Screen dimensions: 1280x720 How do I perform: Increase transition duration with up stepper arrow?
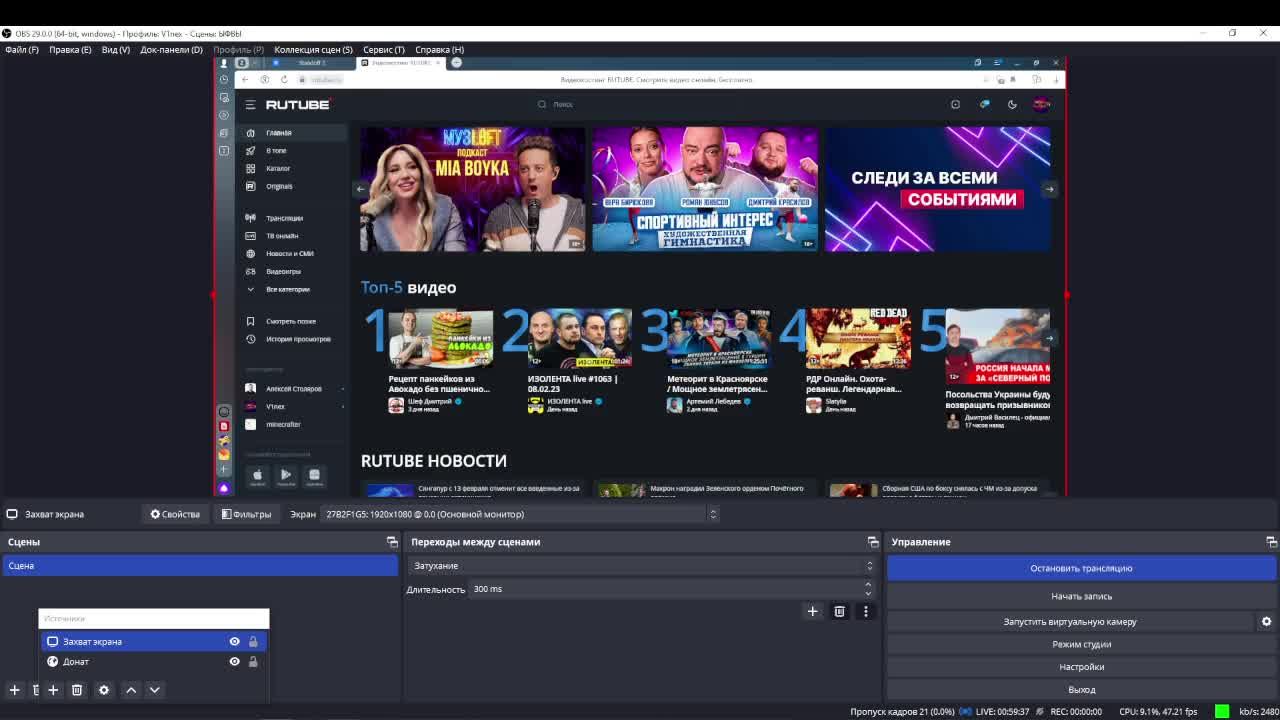(x=868, y=584)
